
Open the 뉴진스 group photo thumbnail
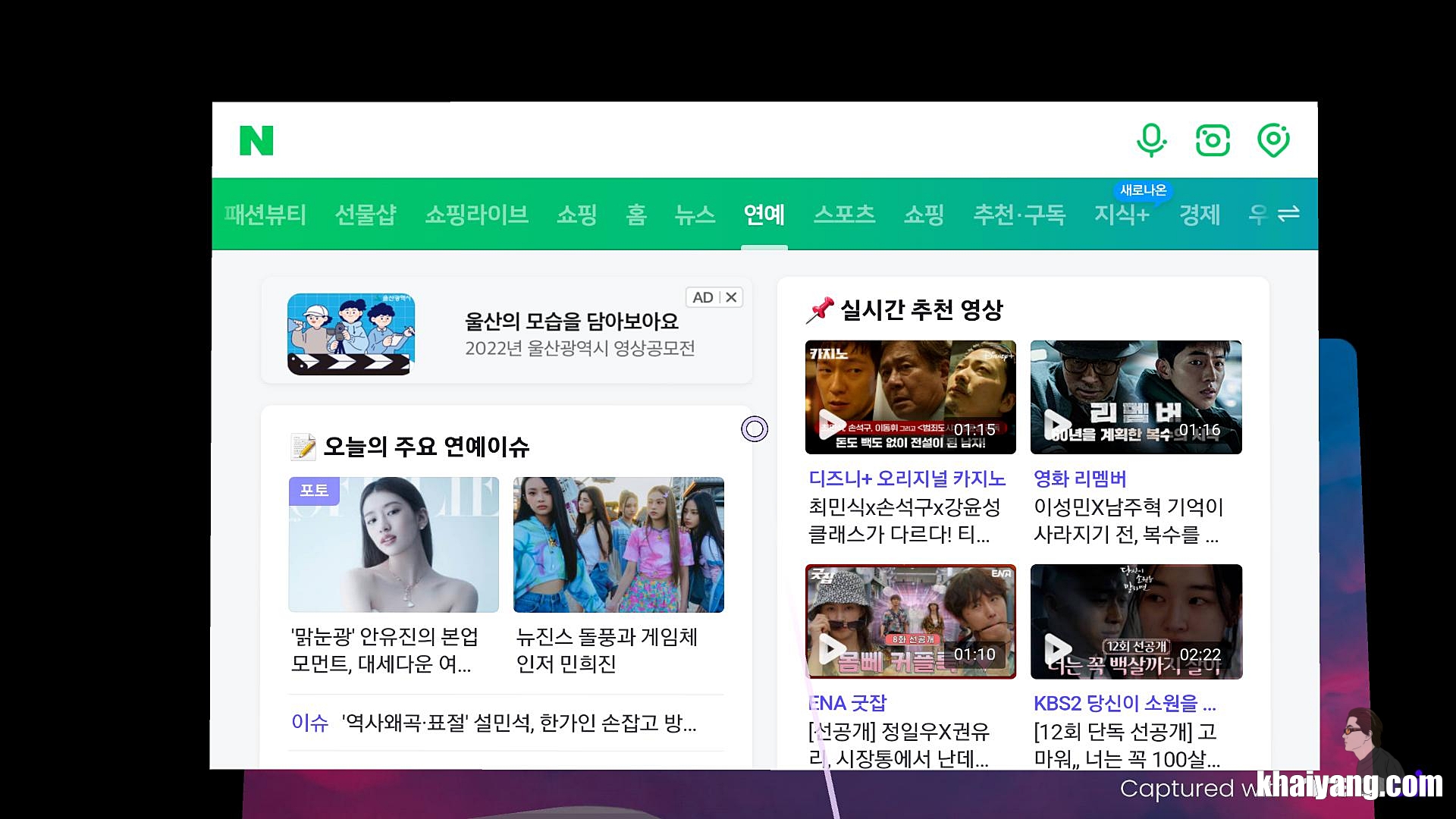coord(618,544)
